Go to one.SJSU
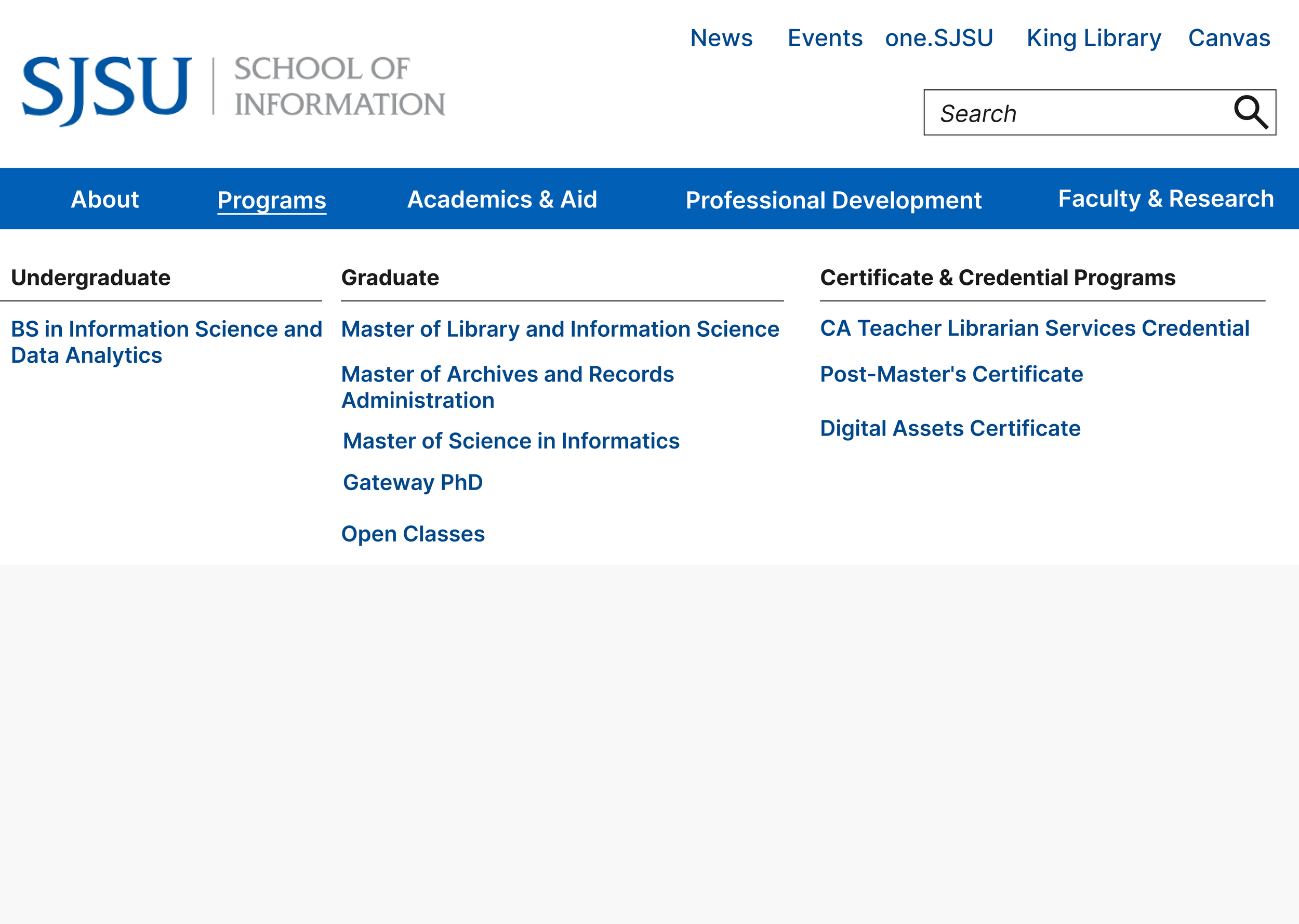1299x924 pixels. [x=939, y=38]
